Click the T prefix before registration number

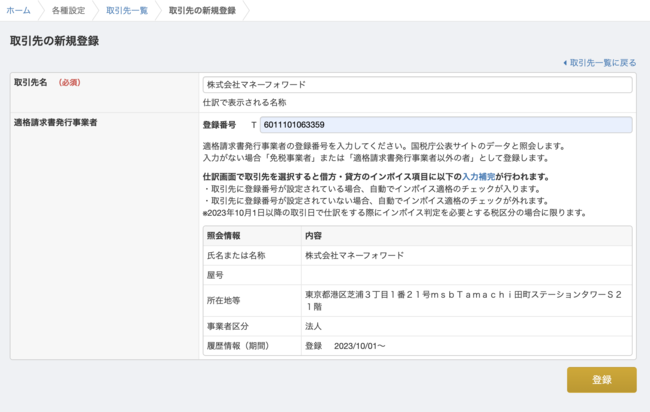pyautogui.click(x=254, y=125)
